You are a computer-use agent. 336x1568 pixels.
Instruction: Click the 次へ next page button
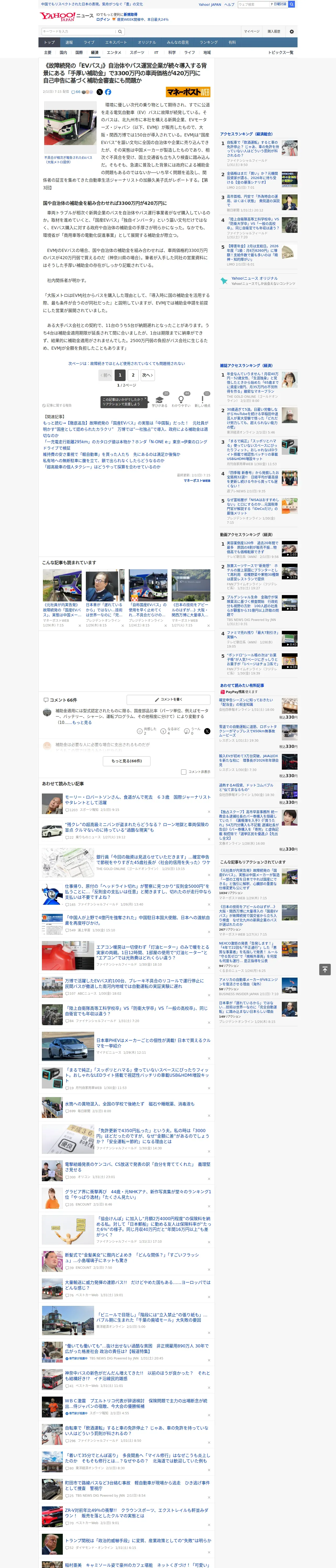(147, 375)
